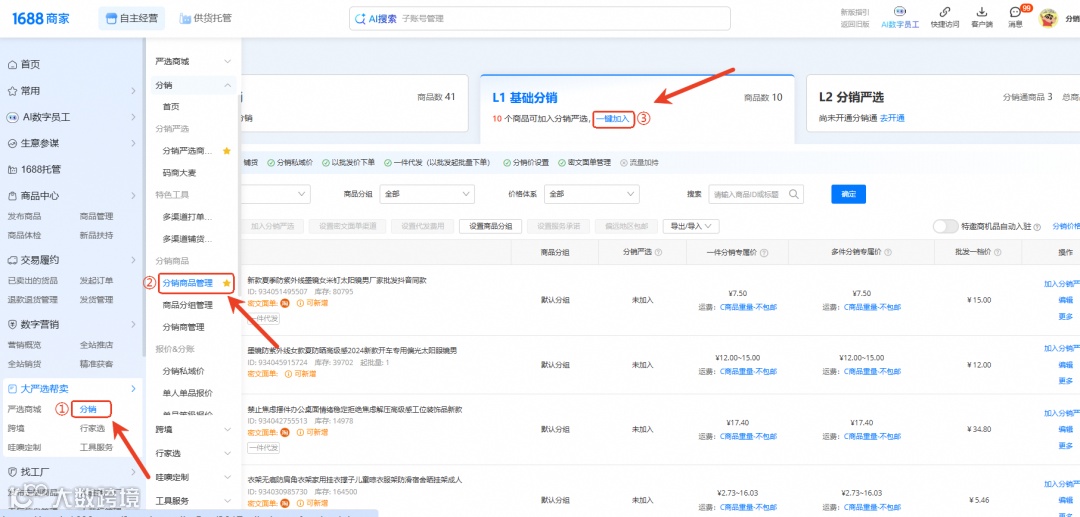The width and height of the screenshot is (1080, 517).
Task: Click 单人单品报价 menu item
Action: pyautogui.click(x=187, y=393)
